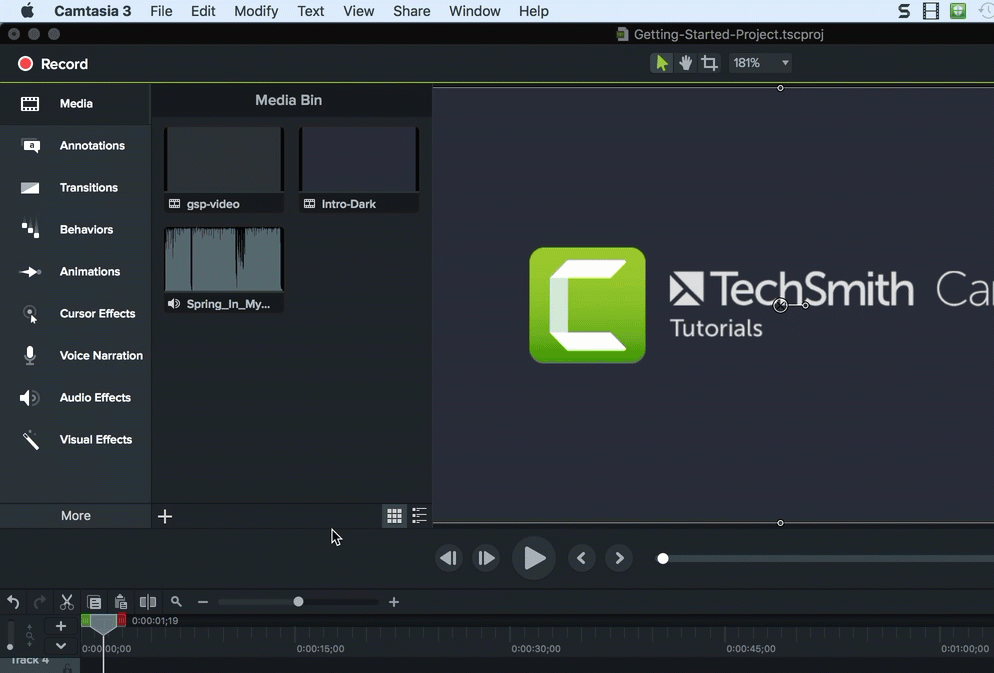This screenshot has height=673, width=994.
Task: Click the track height slider knob
Action: [10, 647]
